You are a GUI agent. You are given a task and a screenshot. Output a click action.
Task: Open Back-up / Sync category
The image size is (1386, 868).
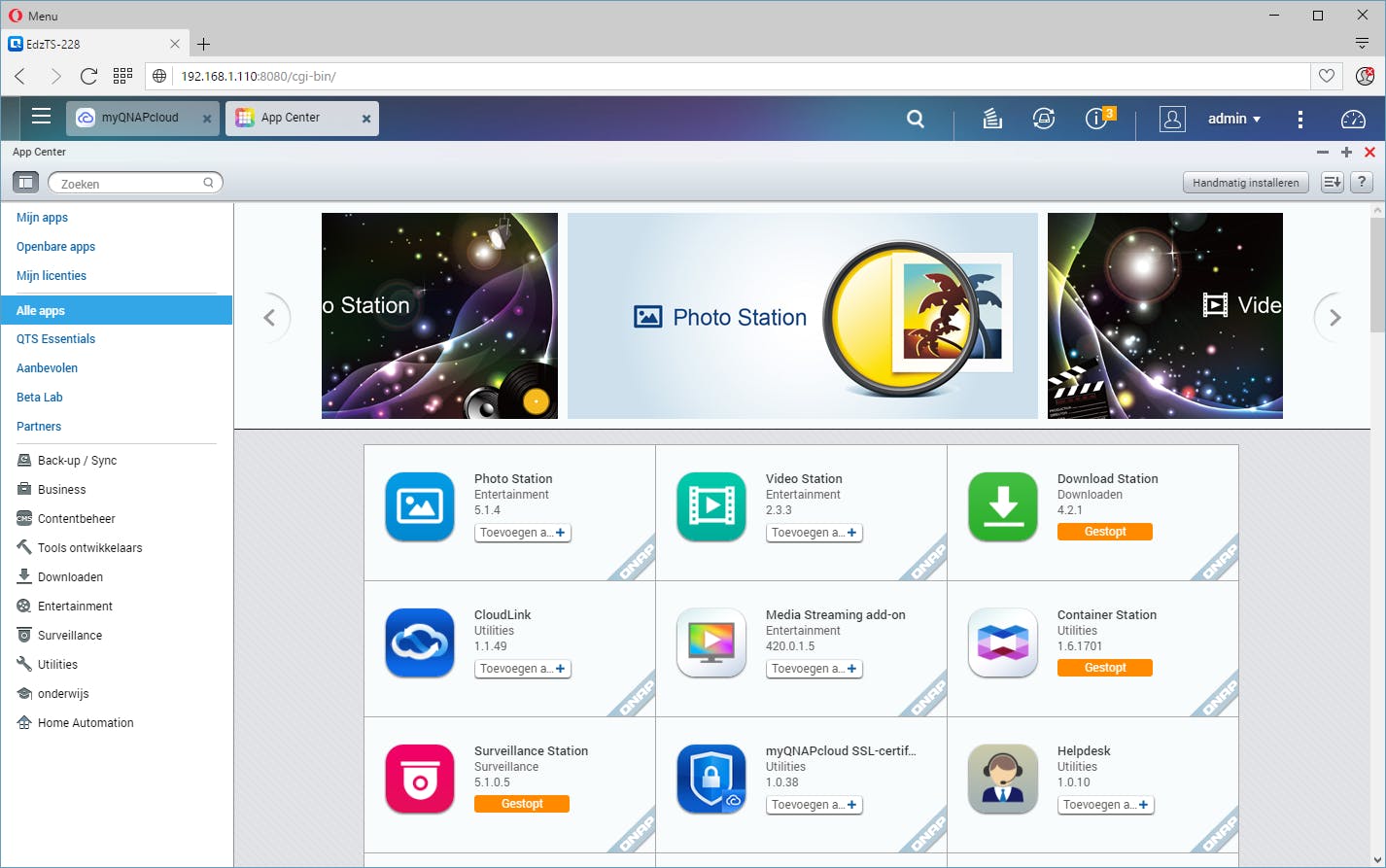pyautogui.click(x=77, y=461)
